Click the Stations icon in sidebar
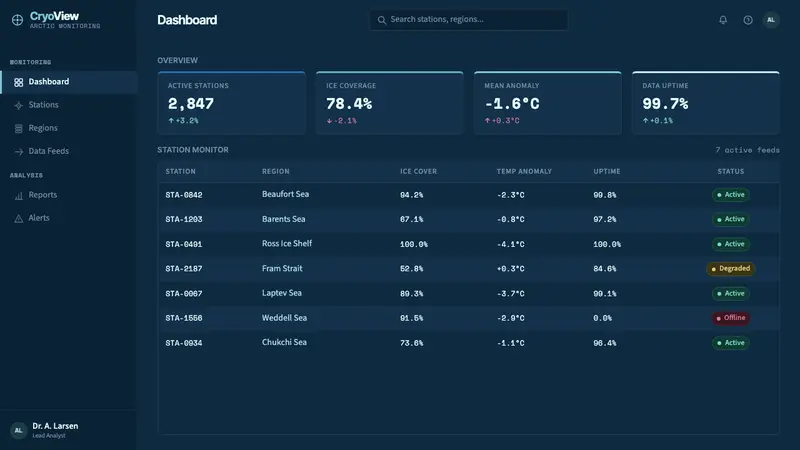Screen dimensions: 800x450 pos(19,105)
